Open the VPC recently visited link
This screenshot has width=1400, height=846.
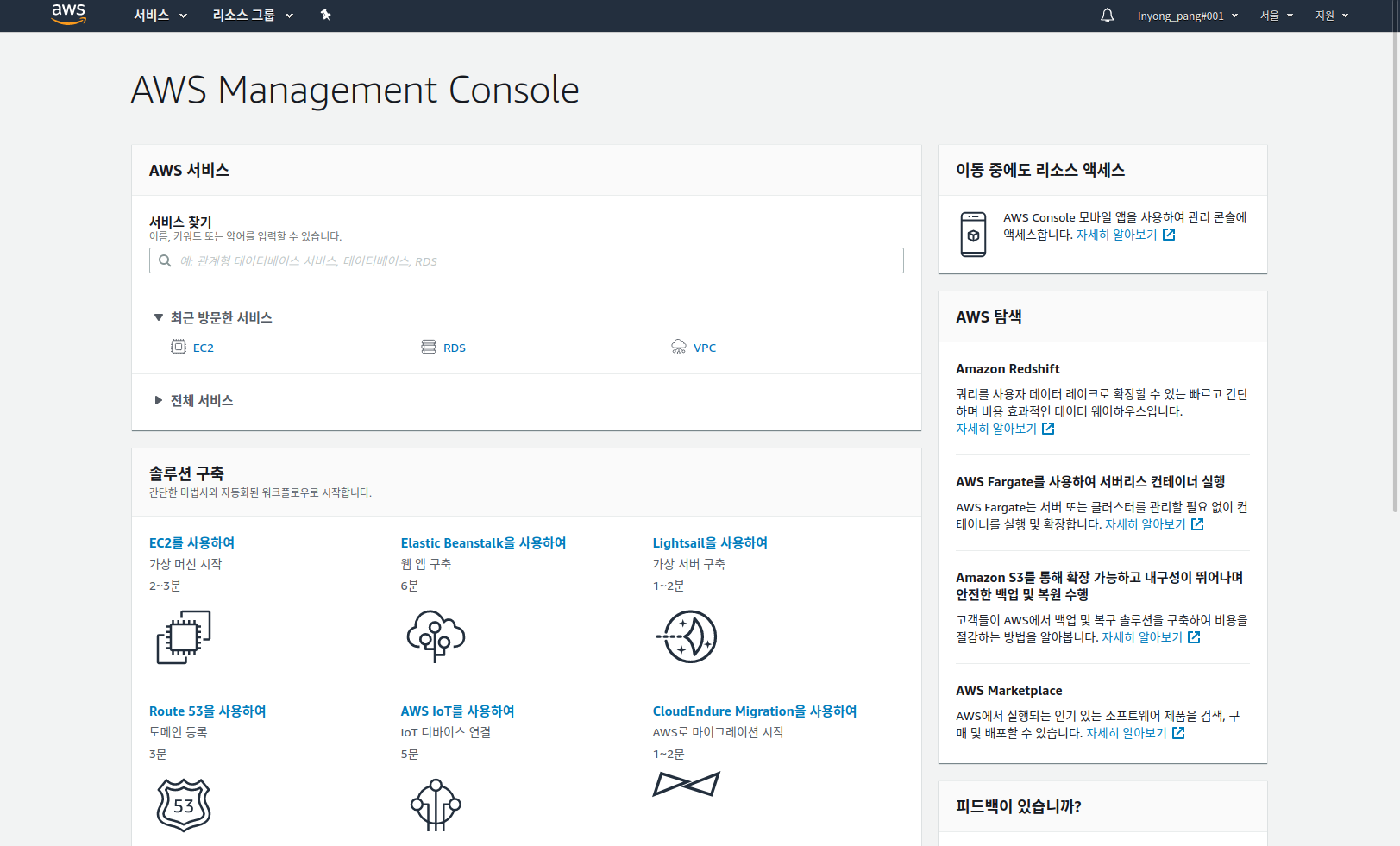coord(704,348)
